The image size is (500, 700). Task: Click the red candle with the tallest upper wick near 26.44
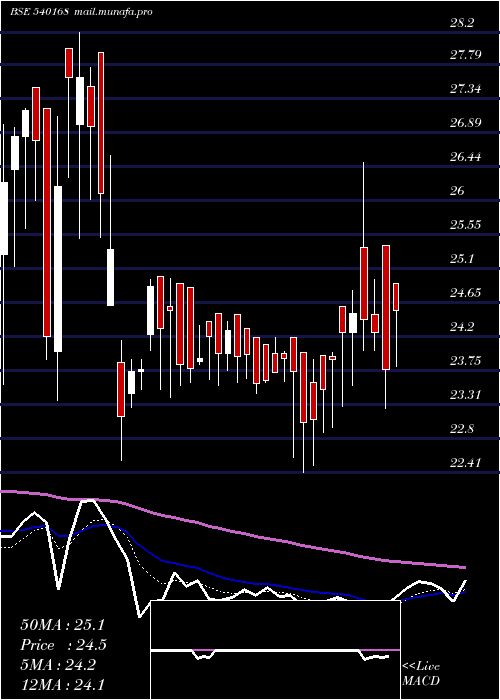tap(364, 283)
